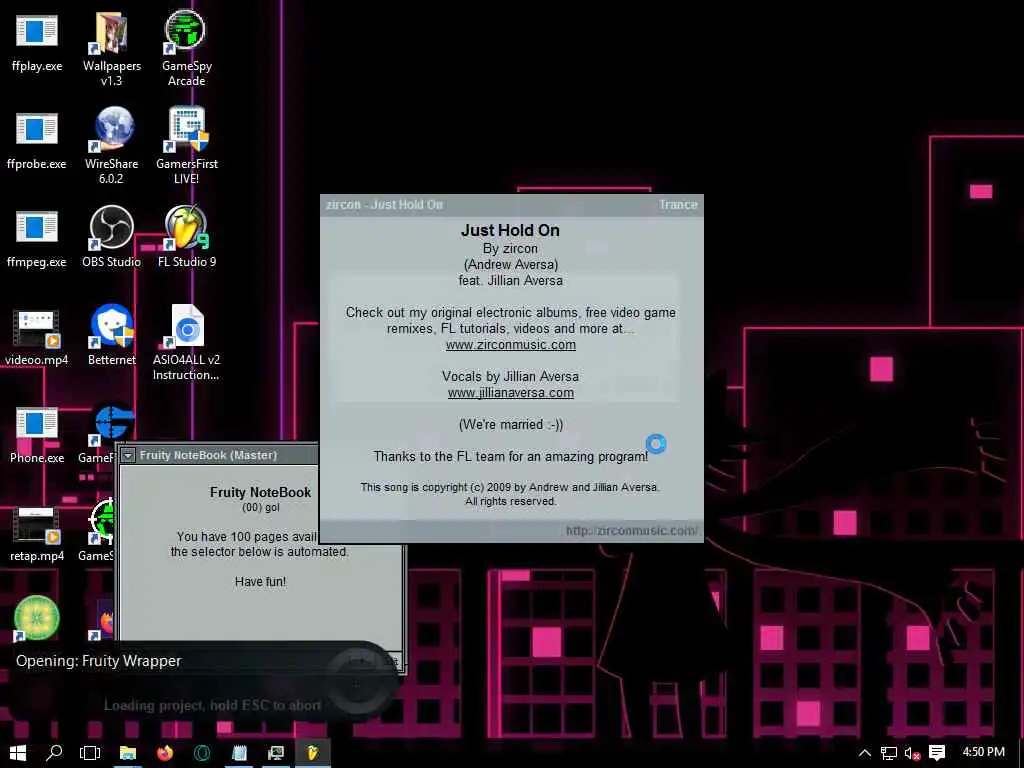The width and height of the screenshot is (1024, 768).
Task: Open the ffplay.exe desktop icon
Action: [x=37, y=43]
